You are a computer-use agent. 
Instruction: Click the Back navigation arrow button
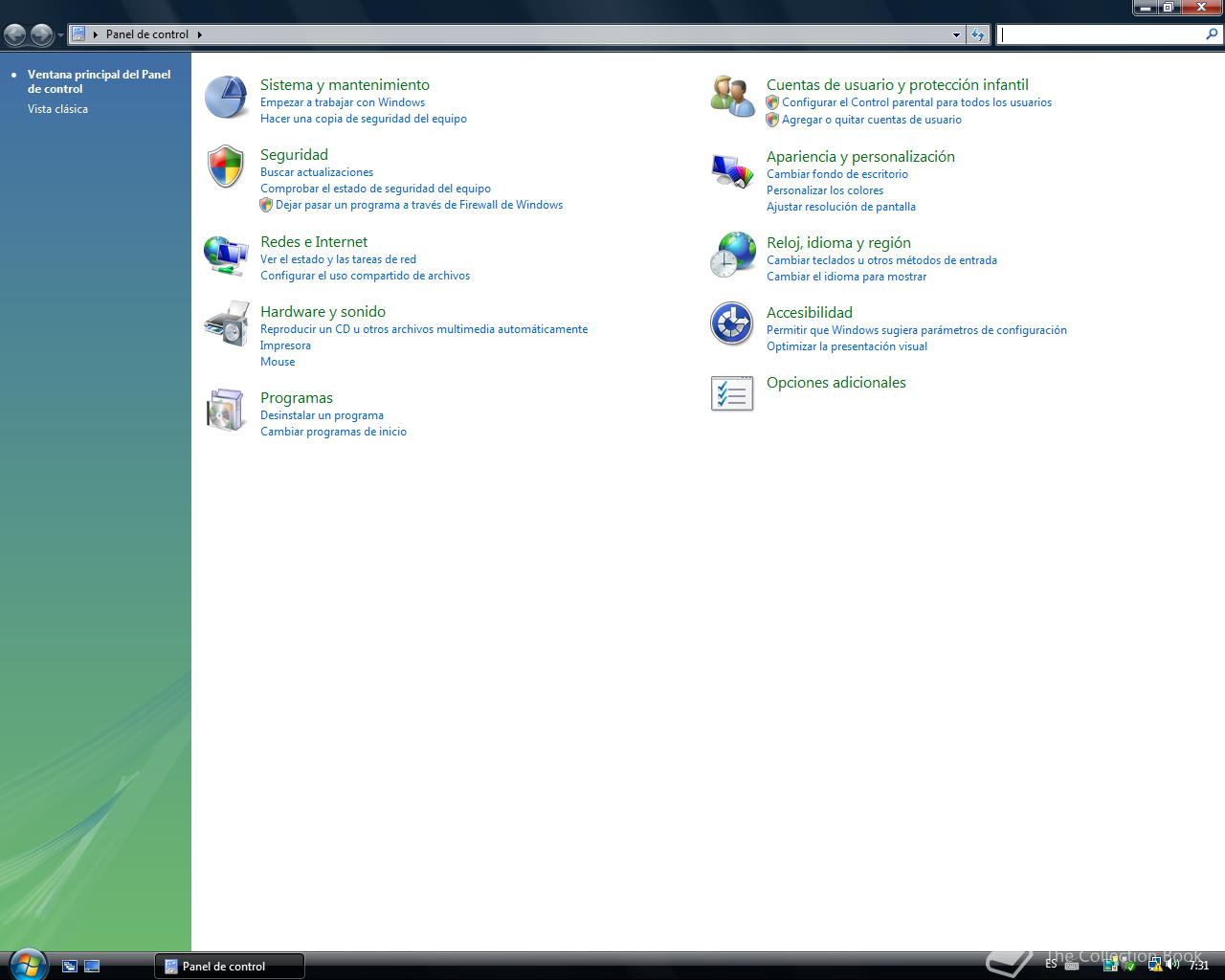pos(15,35)
